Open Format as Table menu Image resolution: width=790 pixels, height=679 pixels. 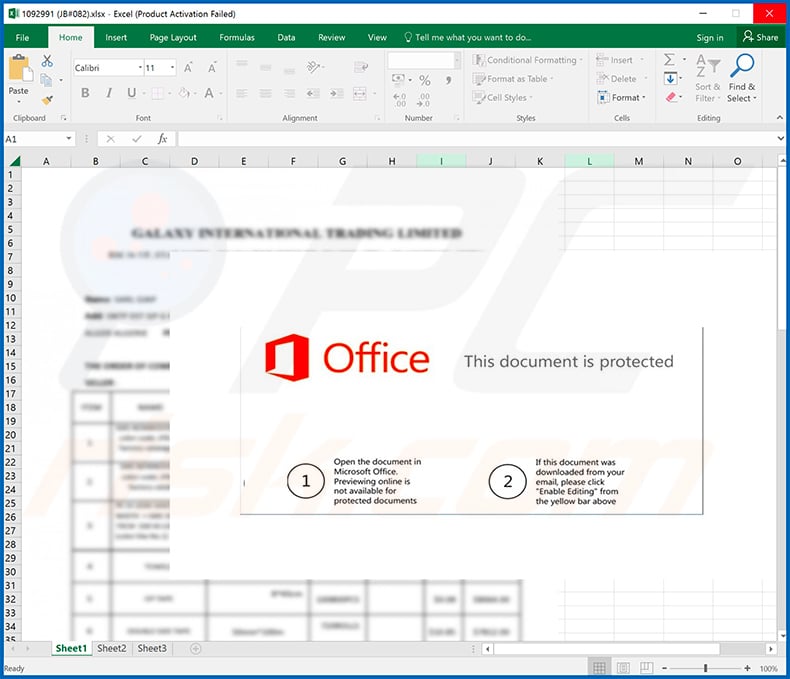click(x=513, y=79)
